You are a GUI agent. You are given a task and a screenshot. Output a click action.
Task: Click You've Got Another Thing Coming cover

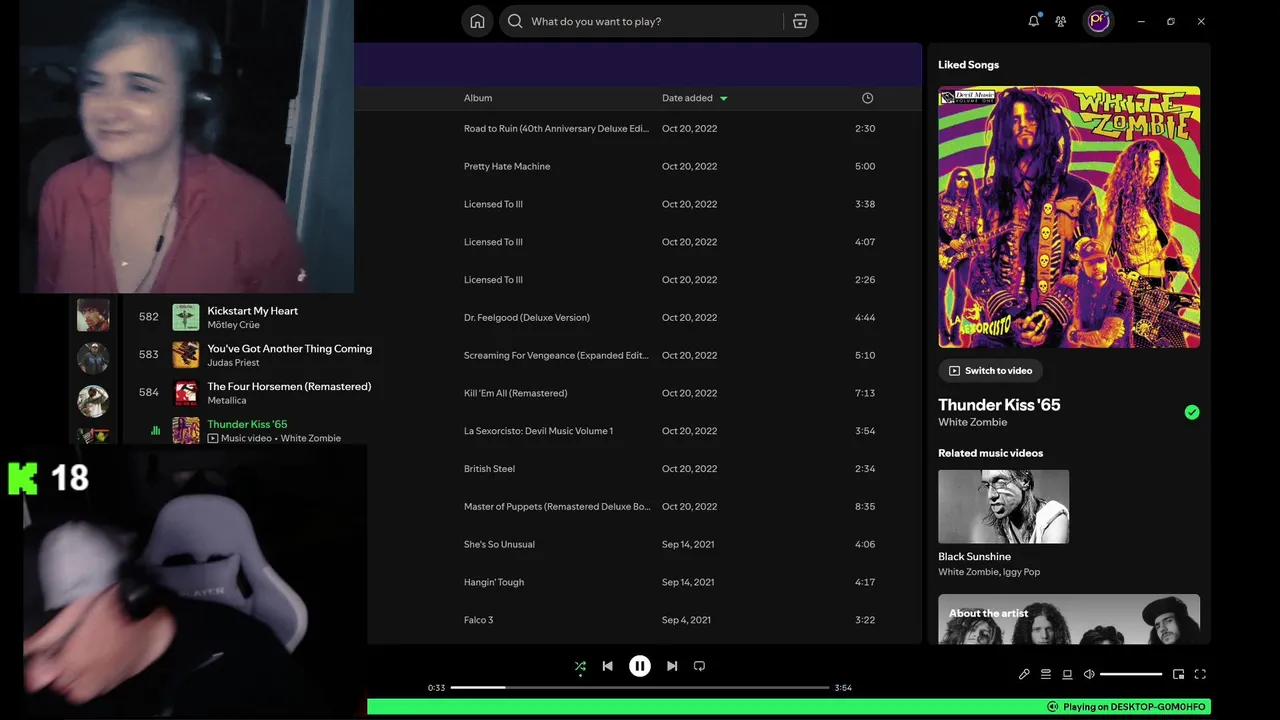tap(185, 355)
